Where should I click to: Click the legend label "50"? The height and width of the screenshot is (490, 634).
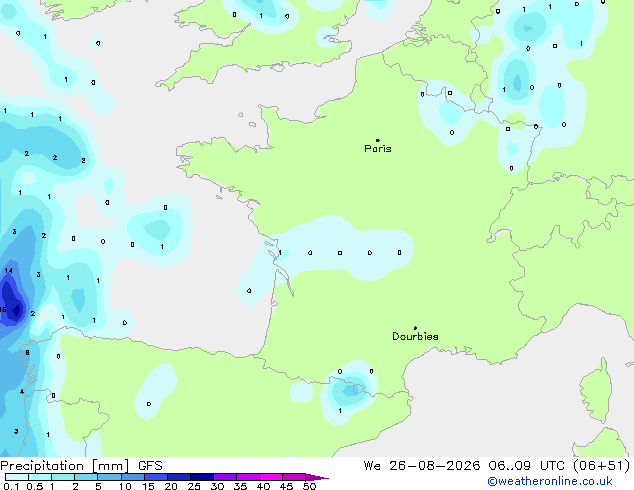pos(309,486)
